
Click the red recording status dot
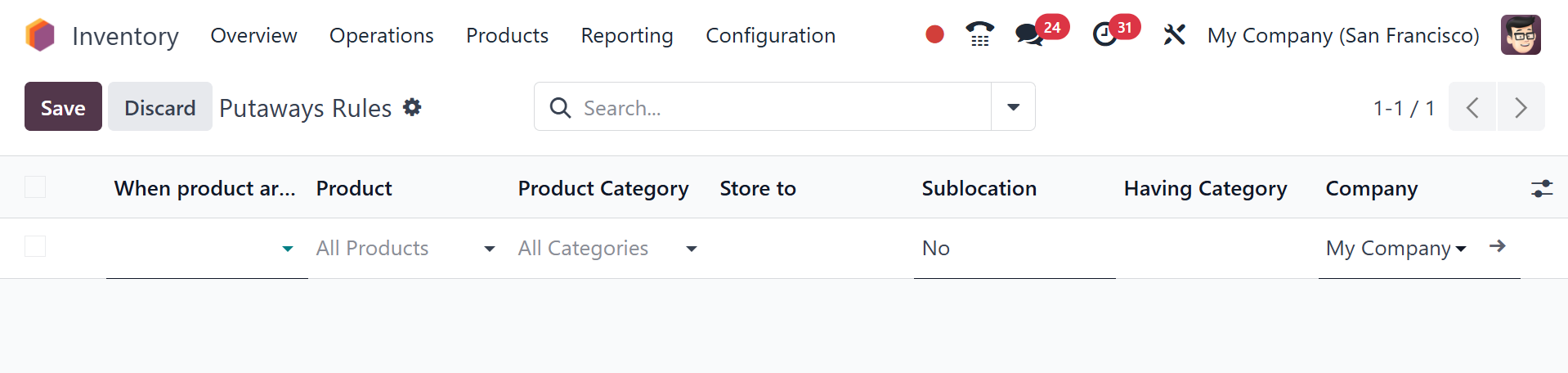coord(934,34)
